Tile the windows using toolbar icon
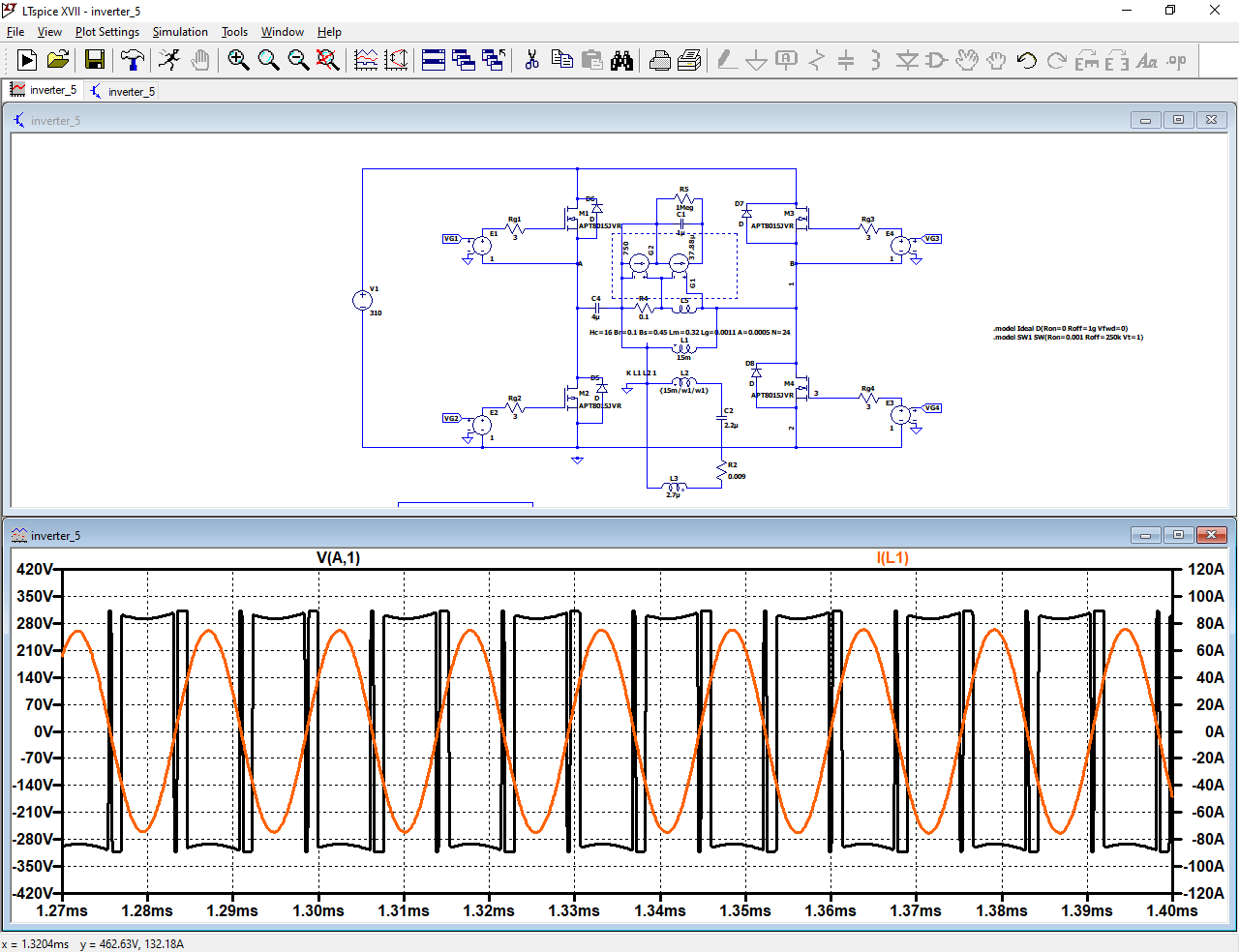The image size is (1239, 952). 434,60
